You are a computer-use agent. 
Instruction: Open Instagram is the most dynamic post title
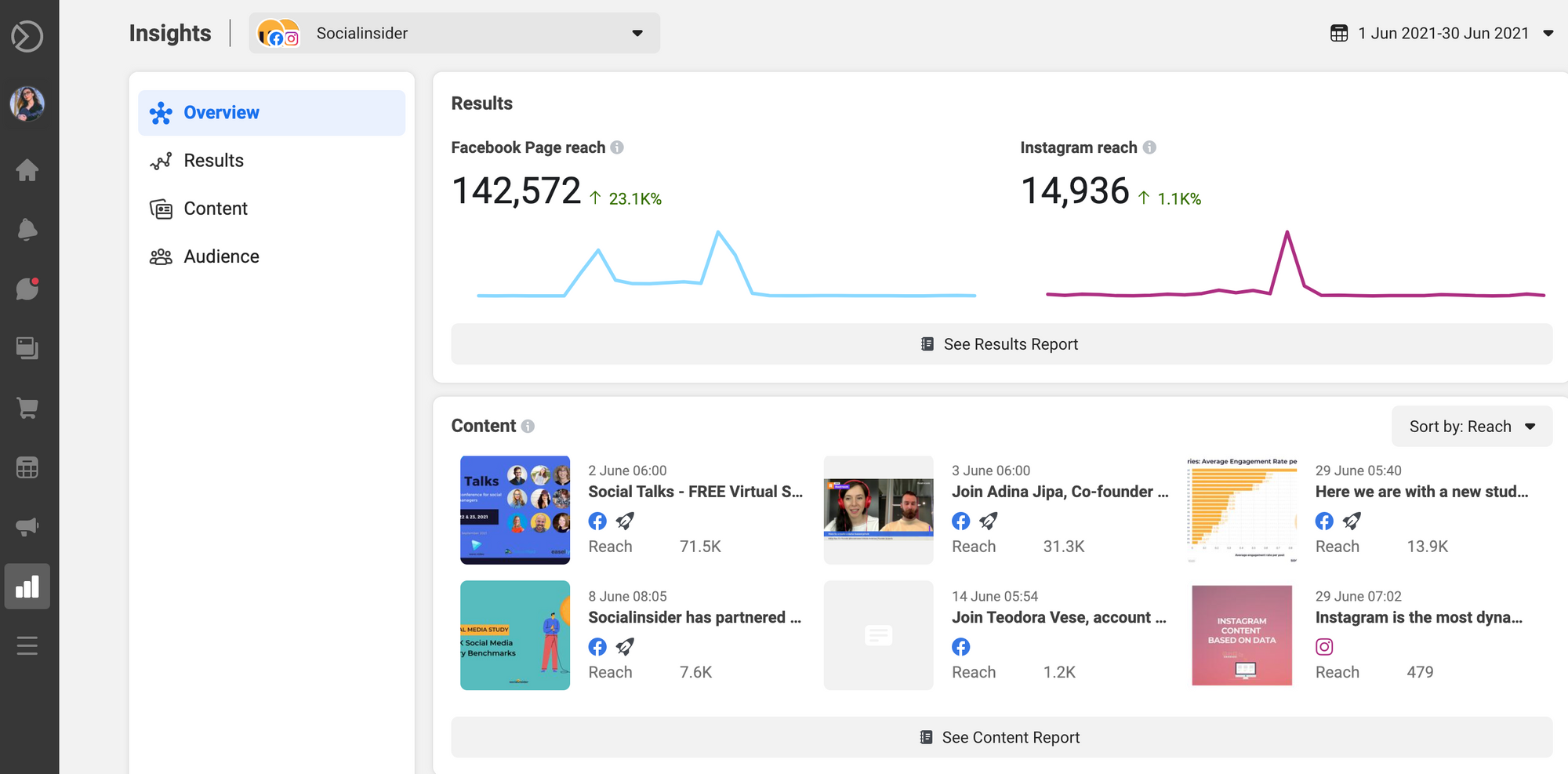pos(1419,617)
